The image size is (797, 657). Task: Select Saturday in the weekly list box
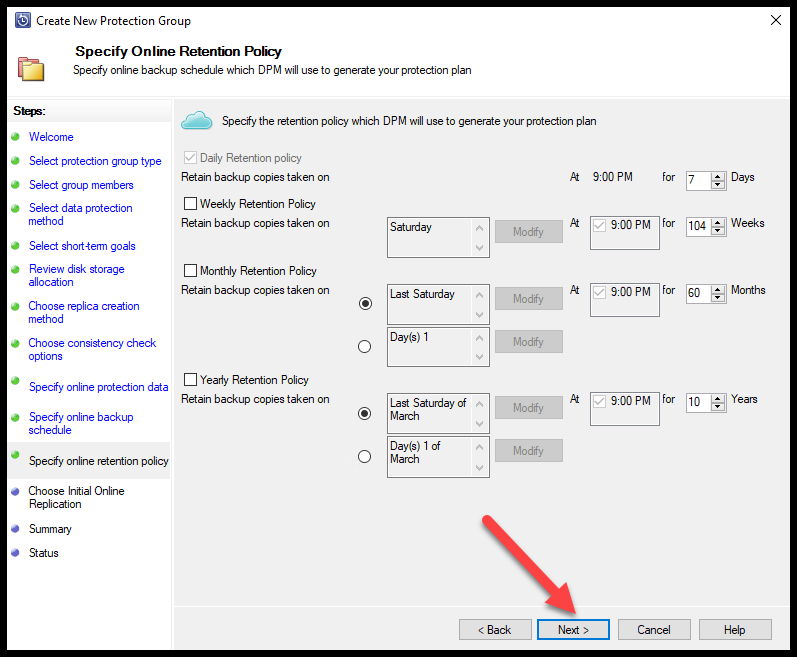pos(411,227)
